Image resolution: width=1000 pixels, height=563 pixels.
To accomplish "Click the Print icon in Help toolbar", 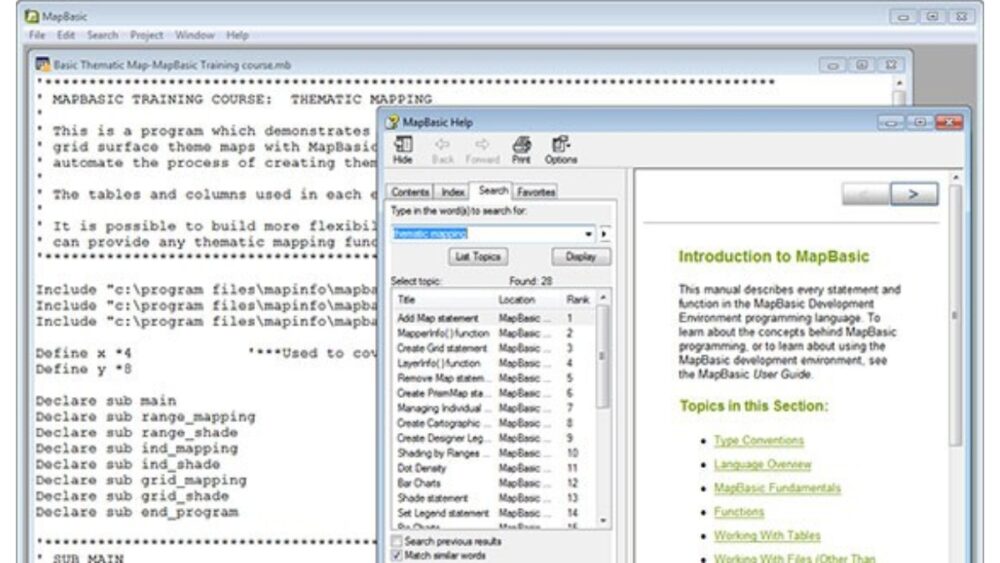I will [521, 150].
